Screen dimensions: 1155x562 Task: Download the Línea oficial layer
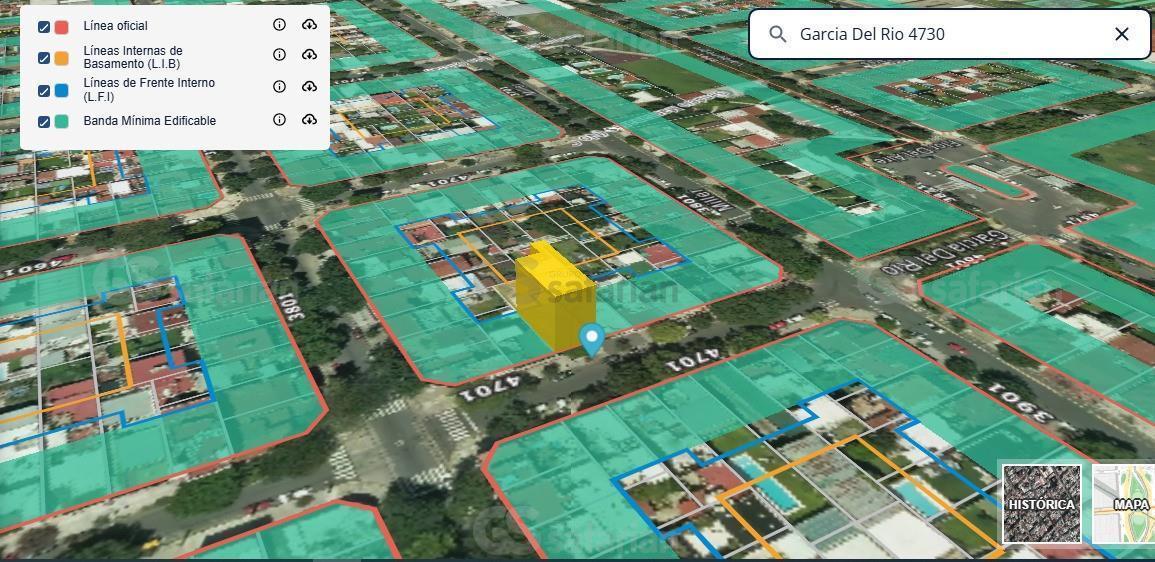click(309, 25)
